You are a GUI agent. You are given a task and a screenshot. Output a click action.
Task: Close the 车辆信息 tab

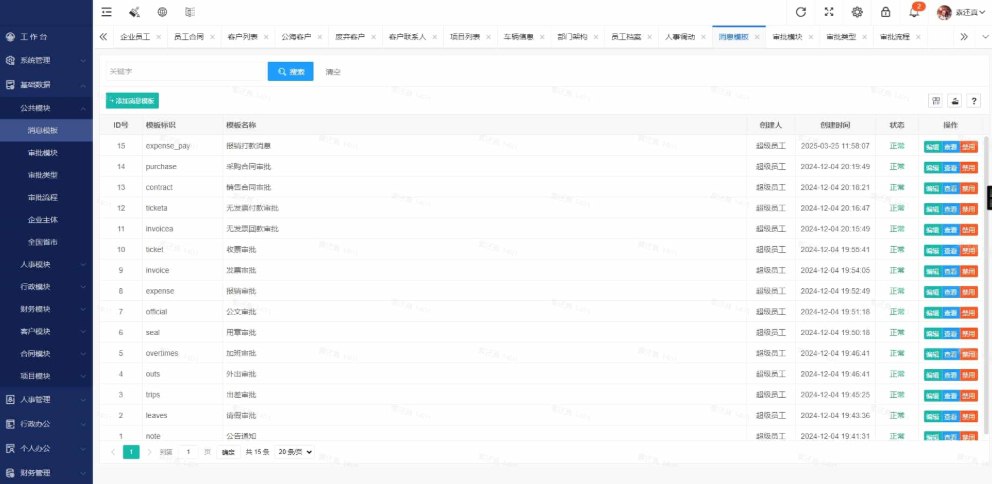542,37
